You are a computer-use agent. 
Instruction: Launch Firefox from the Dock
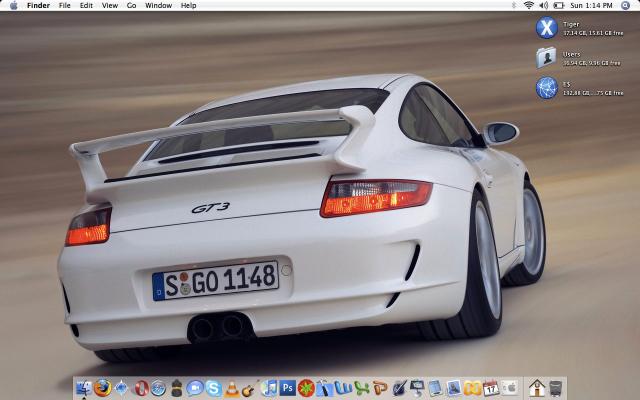click(x=102, y=388)
